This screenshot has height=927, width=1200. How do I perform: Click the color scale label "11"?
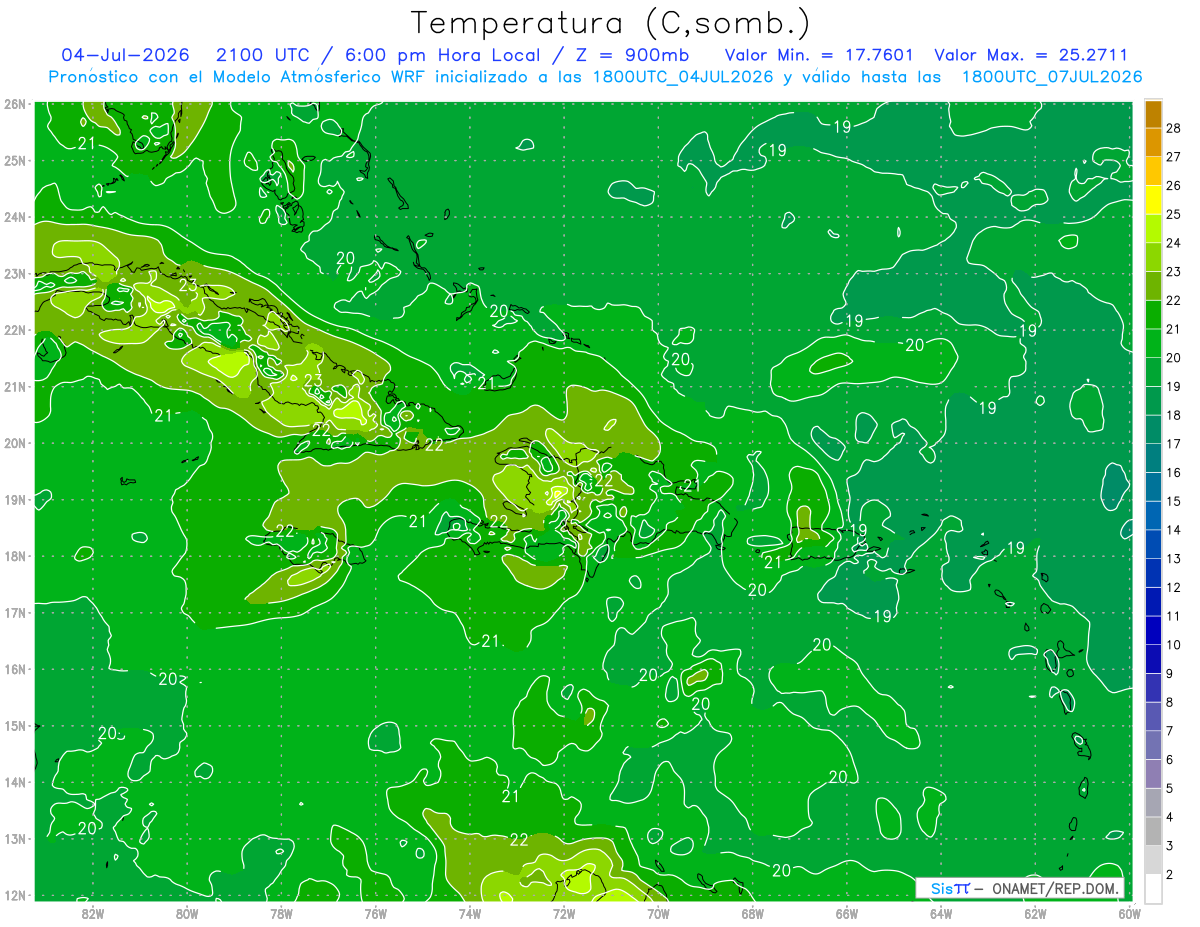pyautogui.click(x=1174, y=616)
